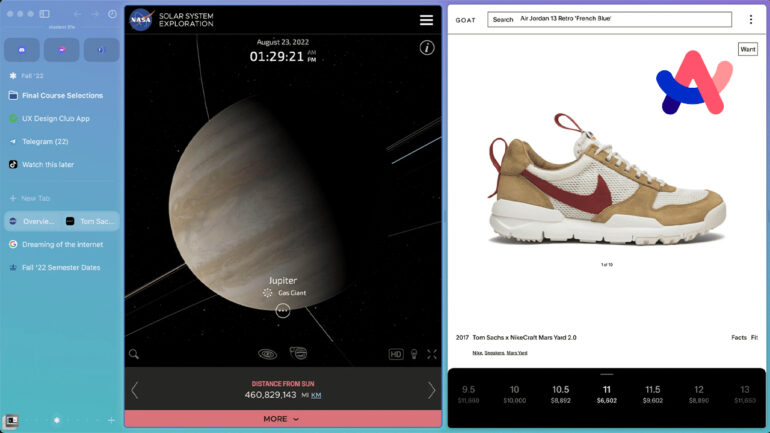Image resolution: width=770 pixels, height=433 pixels.
Task: Toggle the Arc sidebar icon
Action: pyautogui.click(x=45, y=14)
